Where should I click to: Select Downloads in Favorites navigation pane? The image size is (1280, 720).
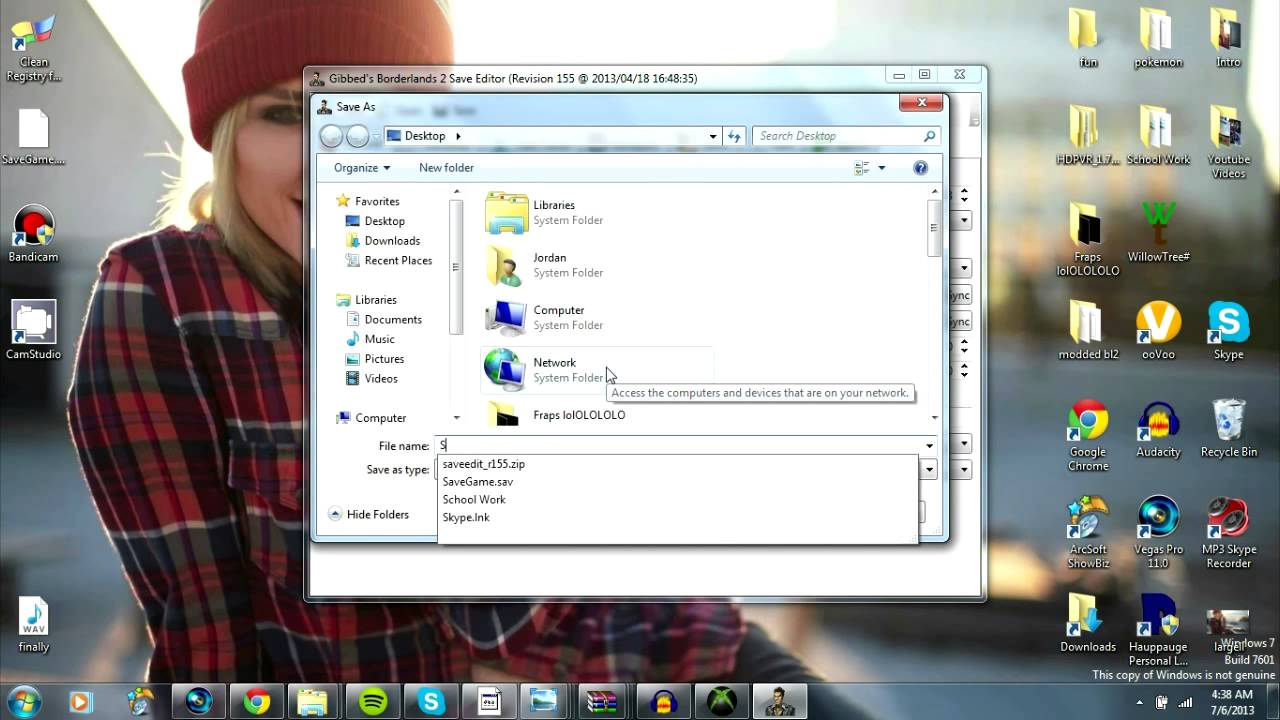[391, 241]
